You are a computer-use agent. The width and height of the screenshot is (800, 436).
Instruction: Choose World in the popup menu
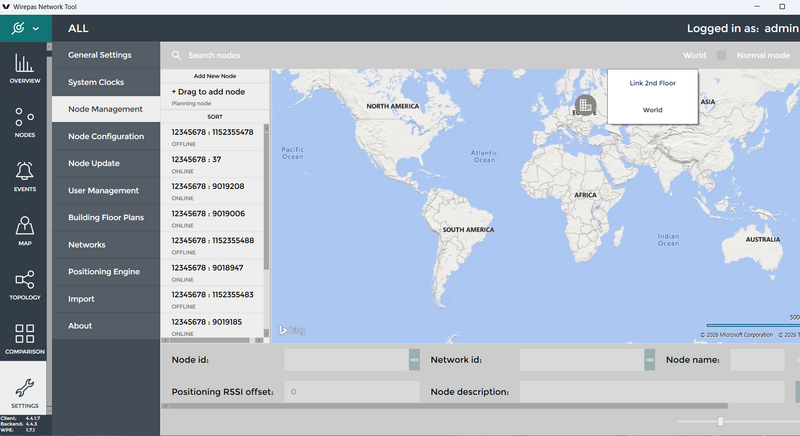(x=652, y=110)
